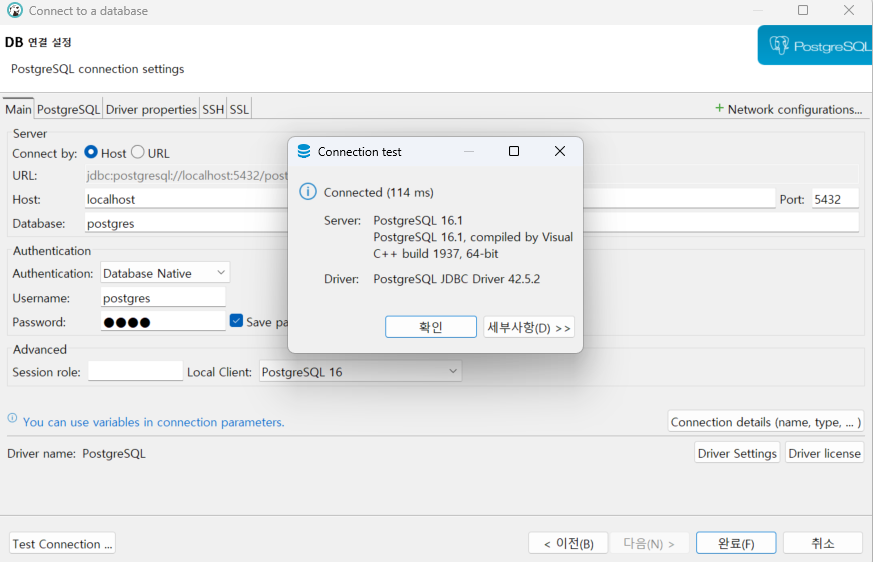The width and height of the screenshot is (873, 562).
Task: Finish setup with 완료(F) button
Action: coord(736,543)
